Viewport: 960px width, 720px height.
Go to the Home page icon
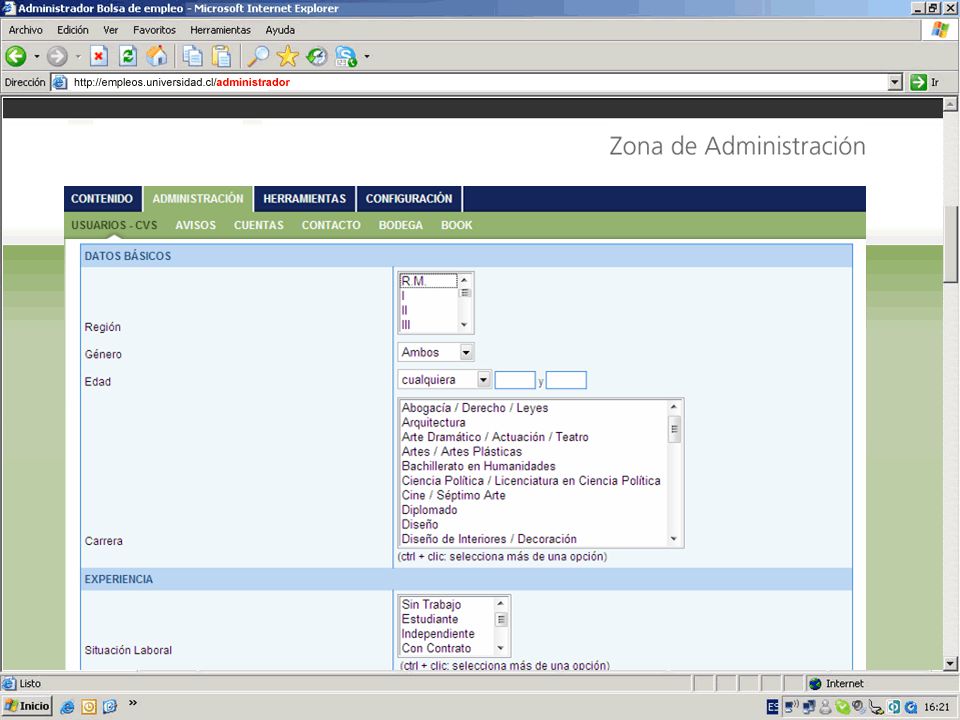[157, 56]
